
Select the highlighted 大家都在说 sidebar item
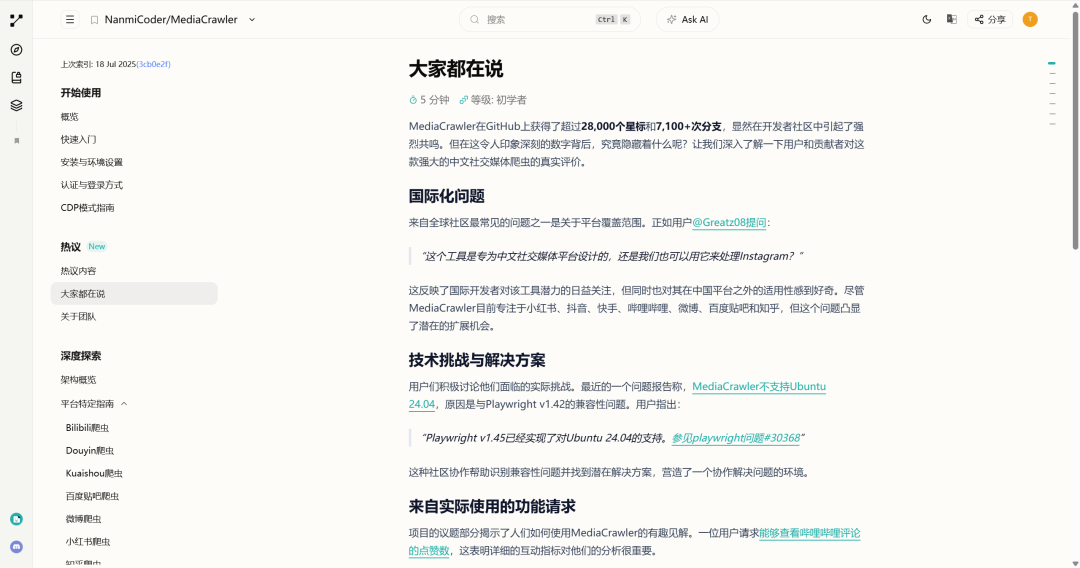134,293
